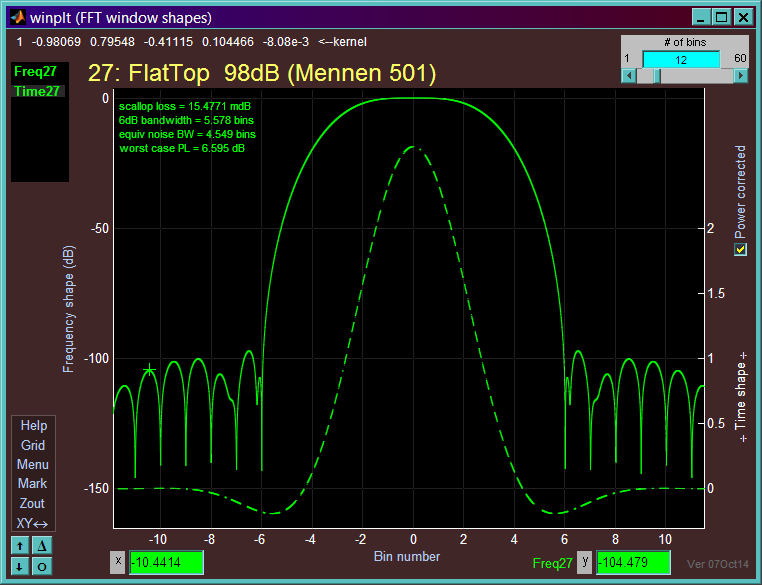Click the green cross cursor marker on trace
Screen dimensions: 762x585
point(149,371)
